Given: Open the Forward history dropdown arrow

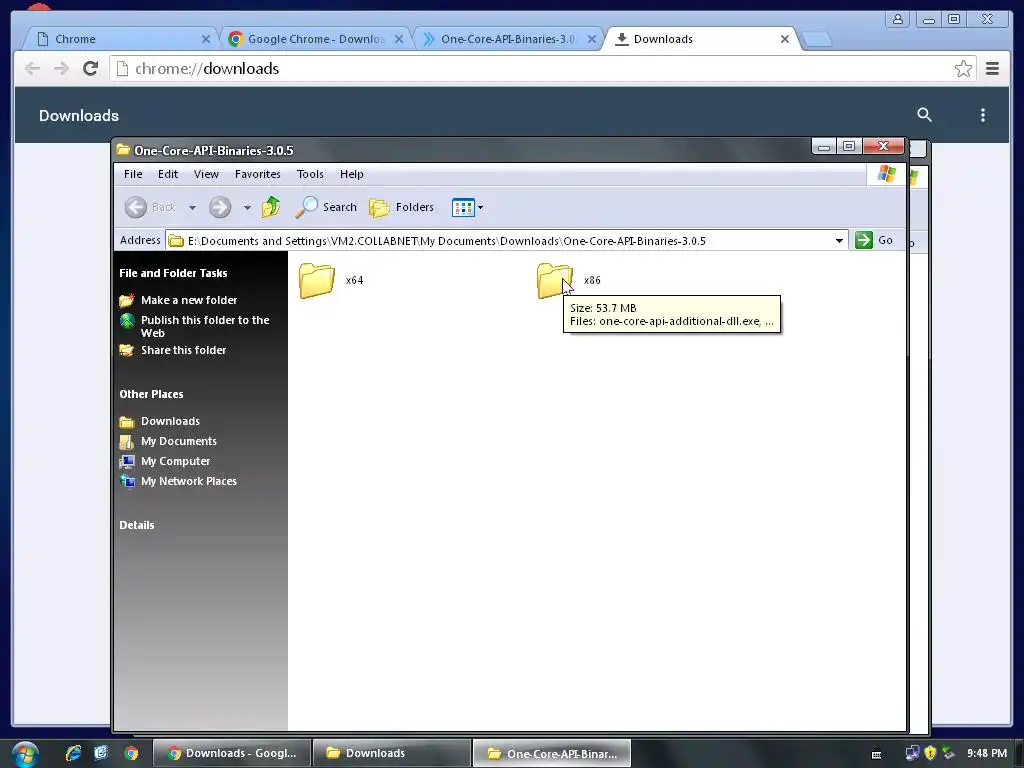Looking at the screenshot, I should click(x=248, y=208).
